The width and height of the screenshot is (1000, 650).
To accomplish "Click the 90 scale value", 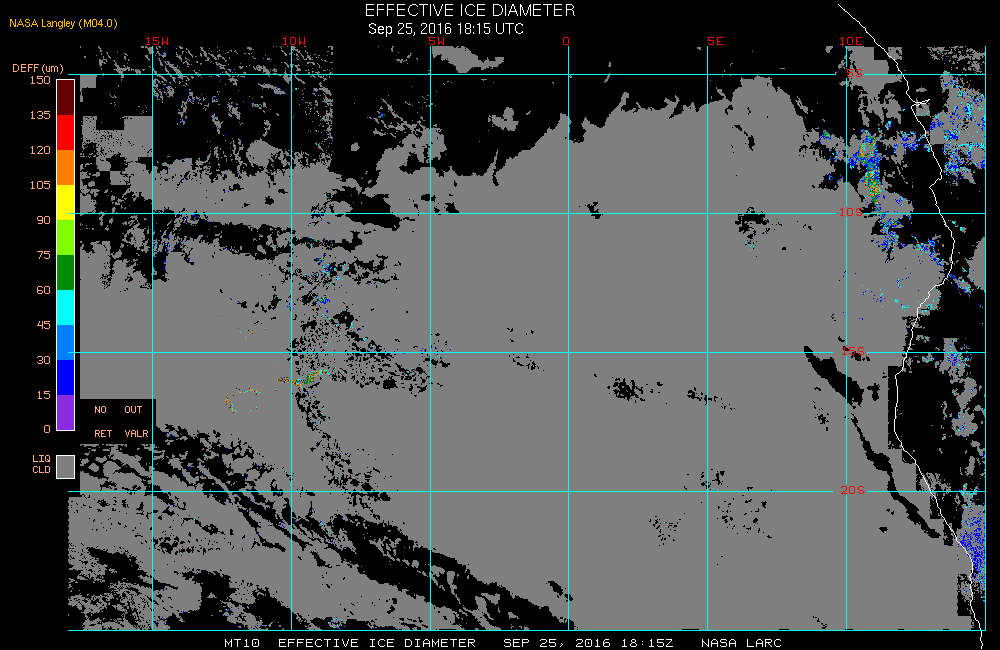I will click(x=43, y=221).
